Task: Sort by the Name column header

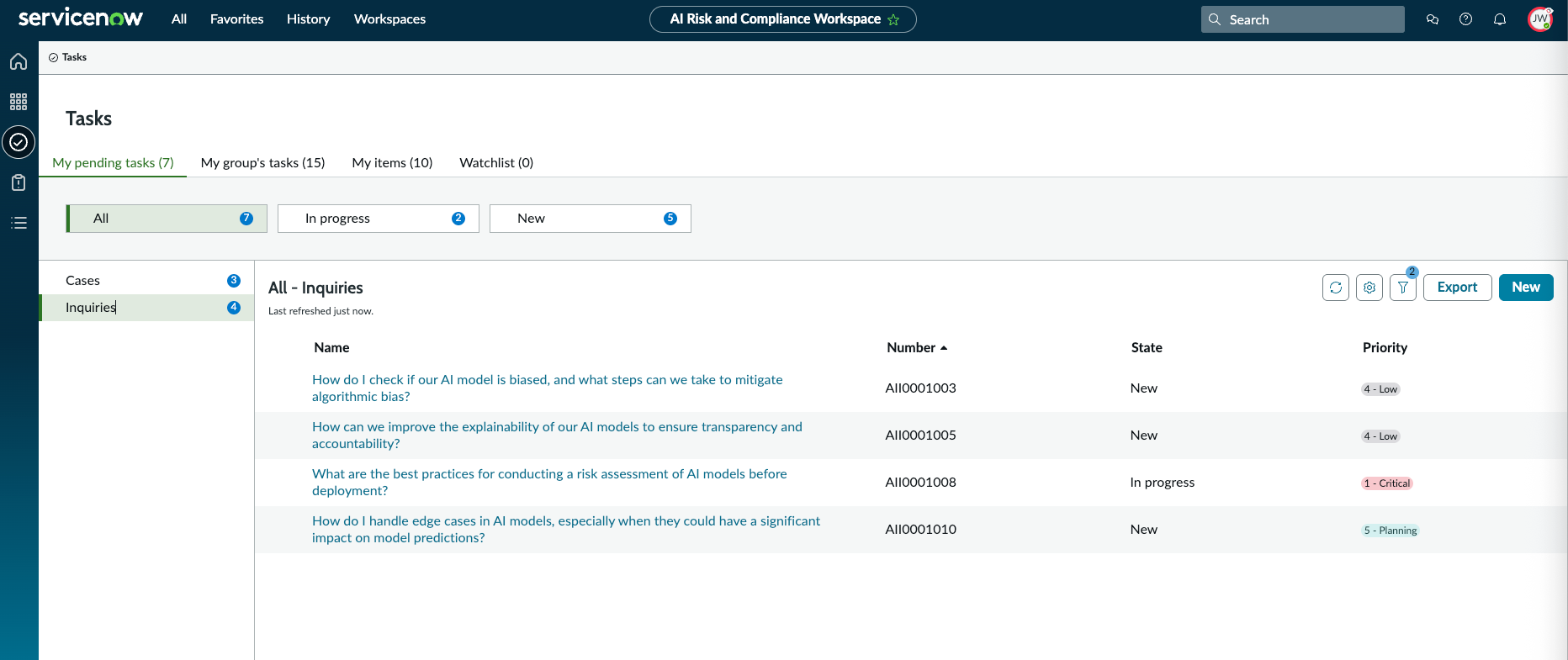Action: pyautogui.click(x=331, y=348)
